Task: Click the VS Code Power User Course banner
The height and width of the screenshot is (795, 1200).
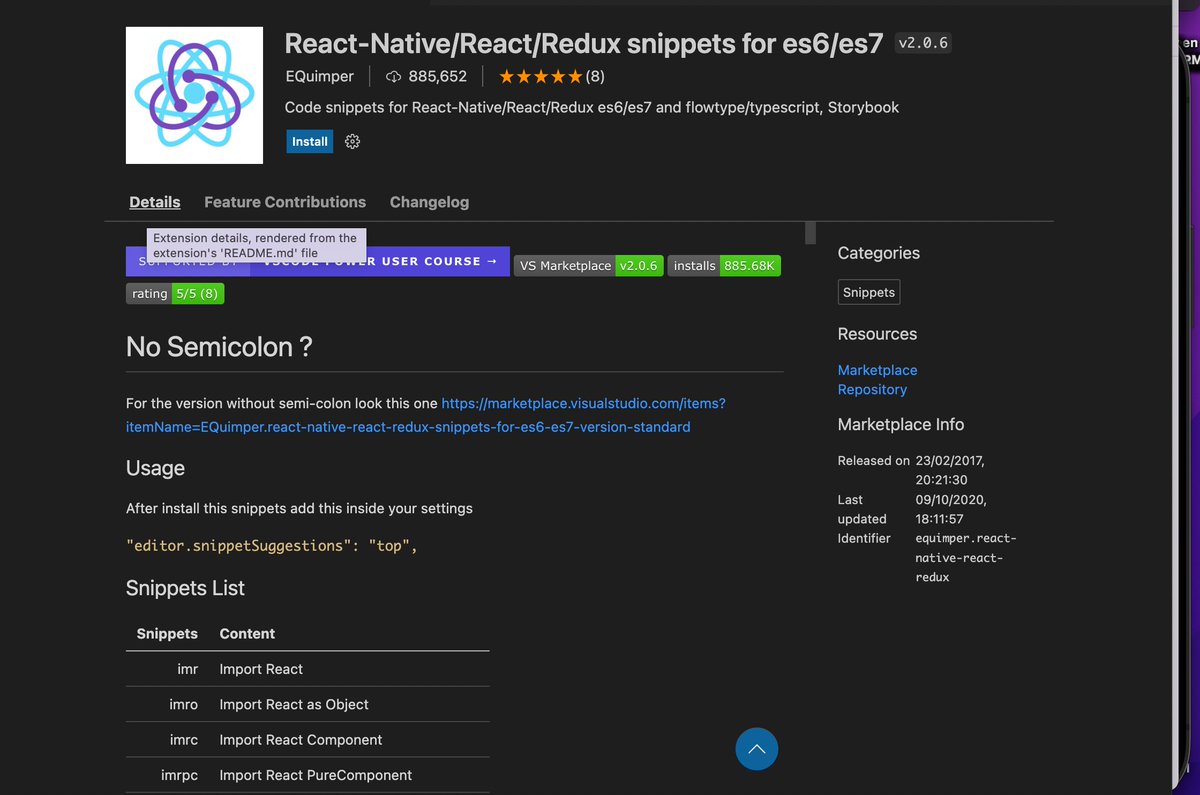Action: click(318, 262)
